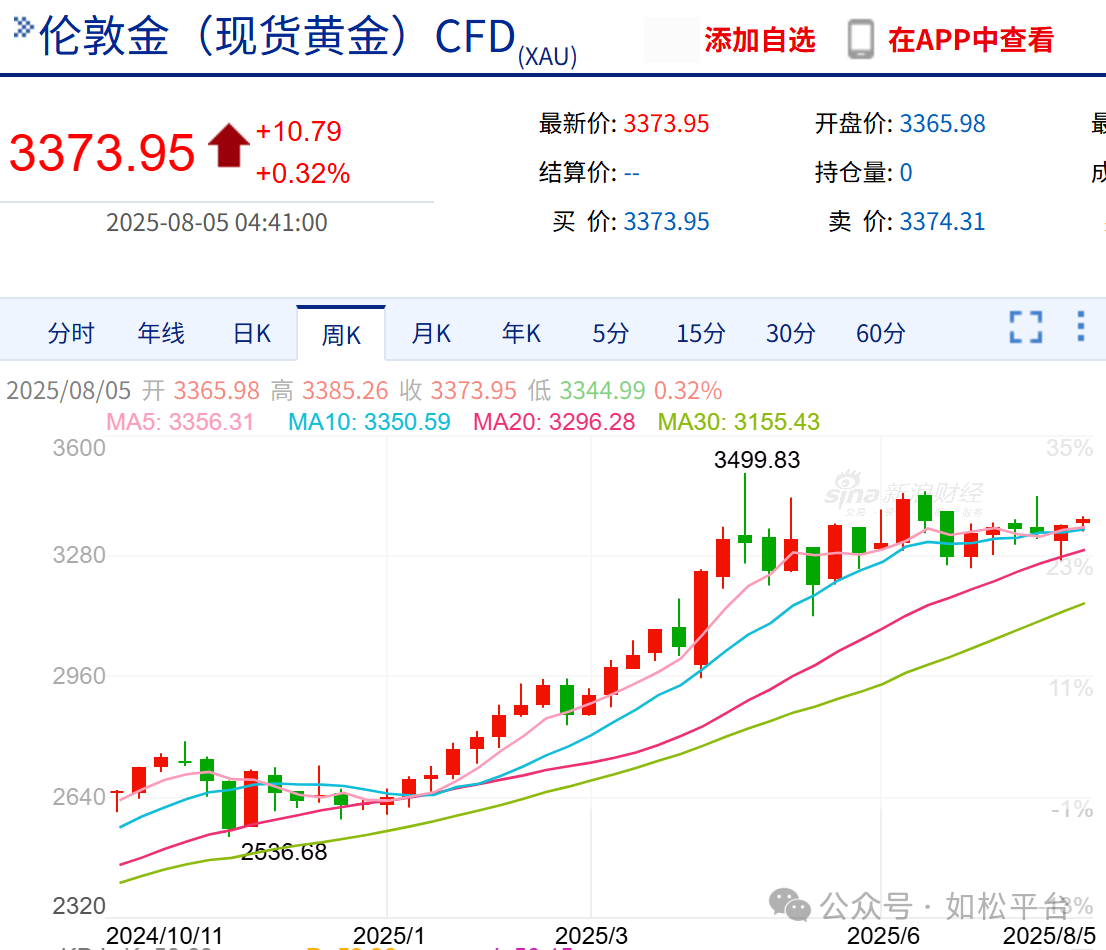Viewport: 1106px width, 950px height.
Task: Click the MA30: 3155.43 legend
Action: (739, 422)
